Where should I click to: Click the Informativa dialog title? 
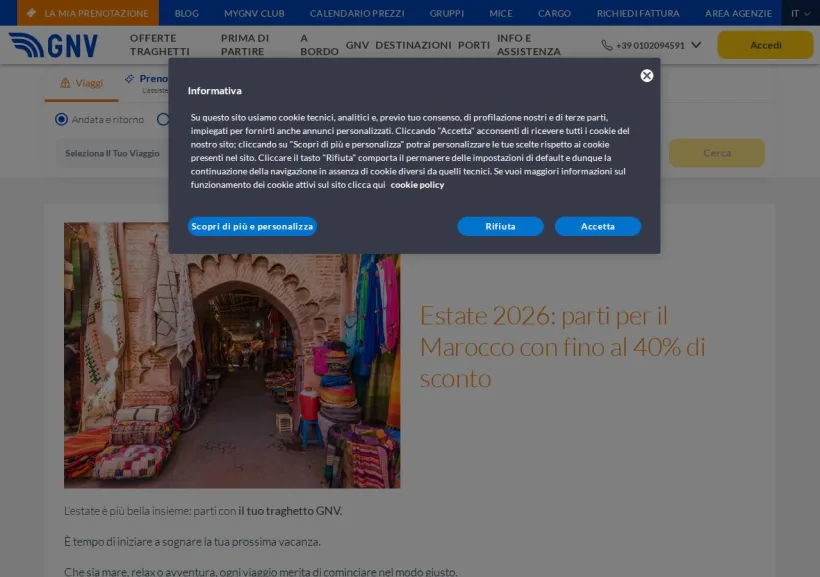click(214, 90)
